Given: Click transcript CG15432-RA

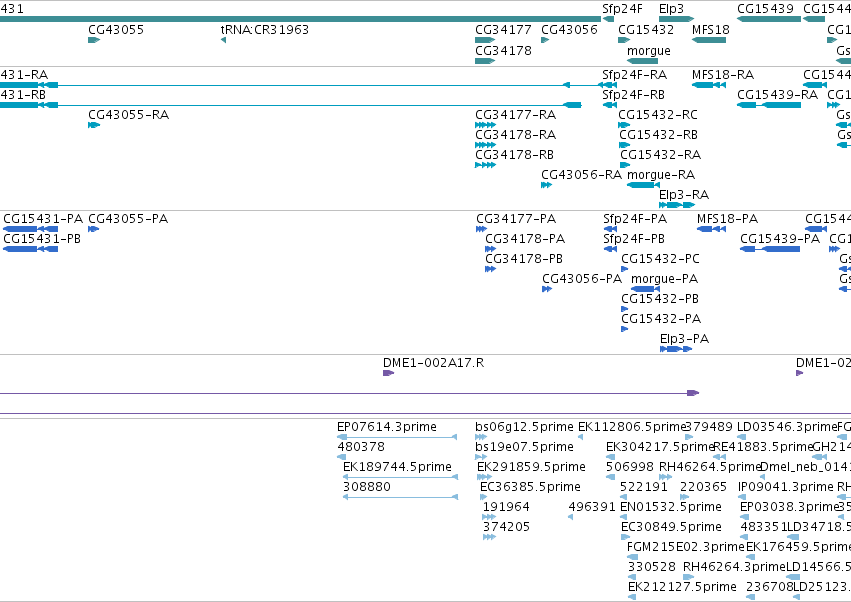Looking at the screenshot, I should click(x=661, y=155).
